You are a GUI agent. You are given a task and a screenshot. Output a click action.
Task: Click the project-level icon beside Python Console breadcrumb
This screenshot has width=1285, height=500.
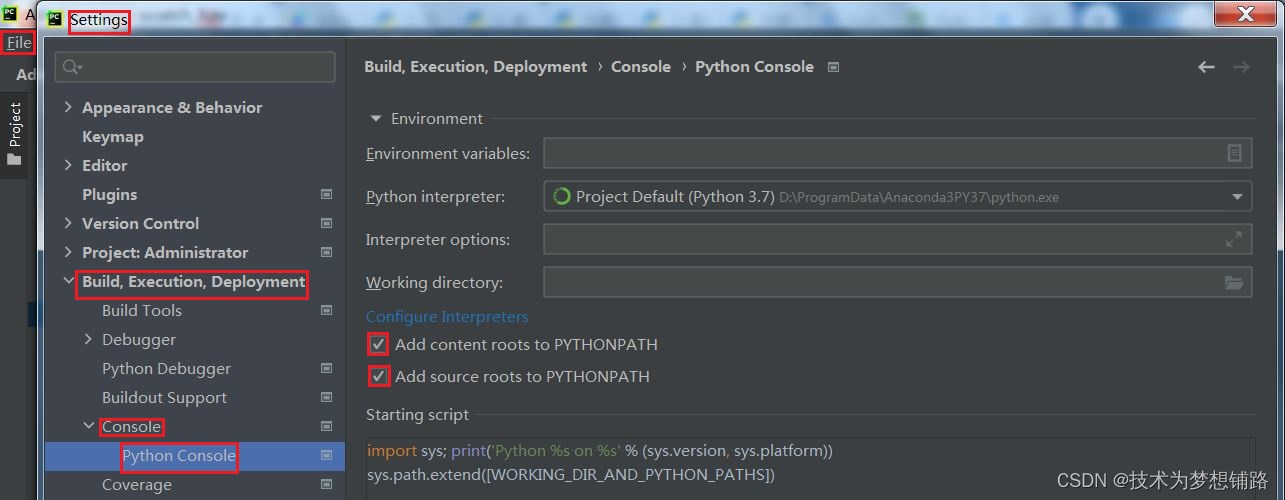(834, 67)
